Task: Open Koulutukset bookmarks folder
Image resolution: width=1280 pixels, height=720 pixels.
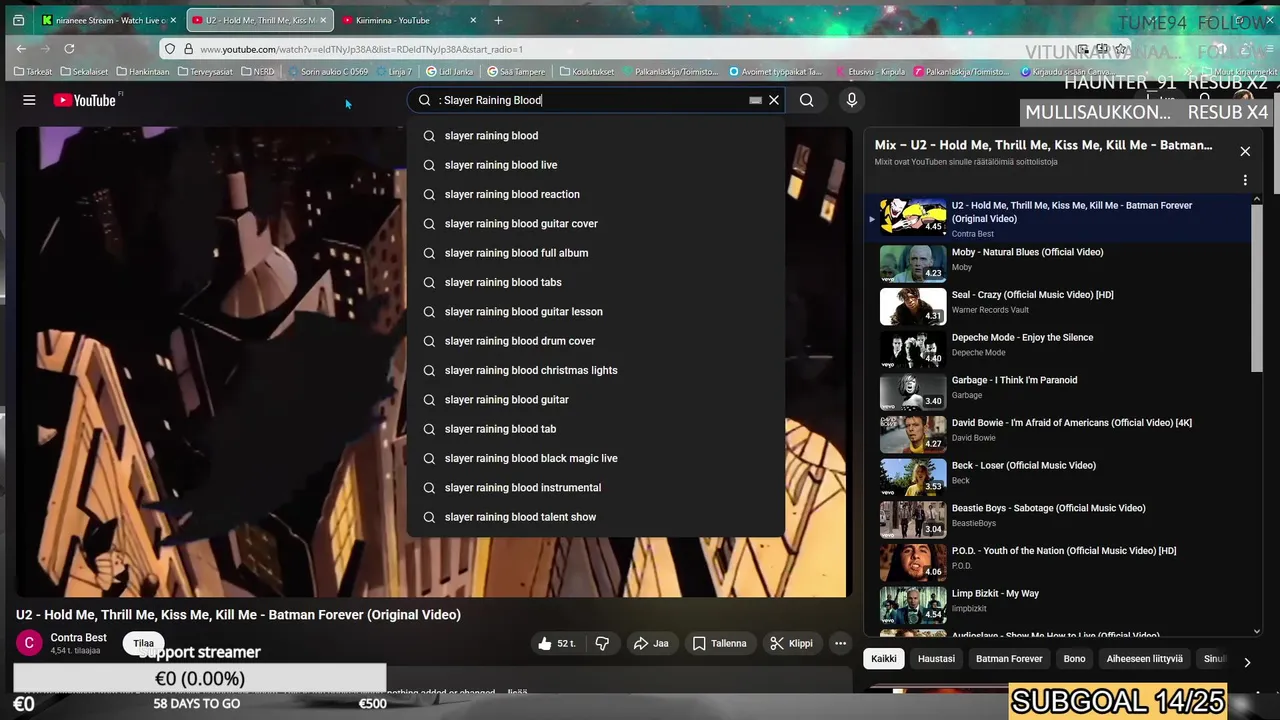Action: (587, 71)
